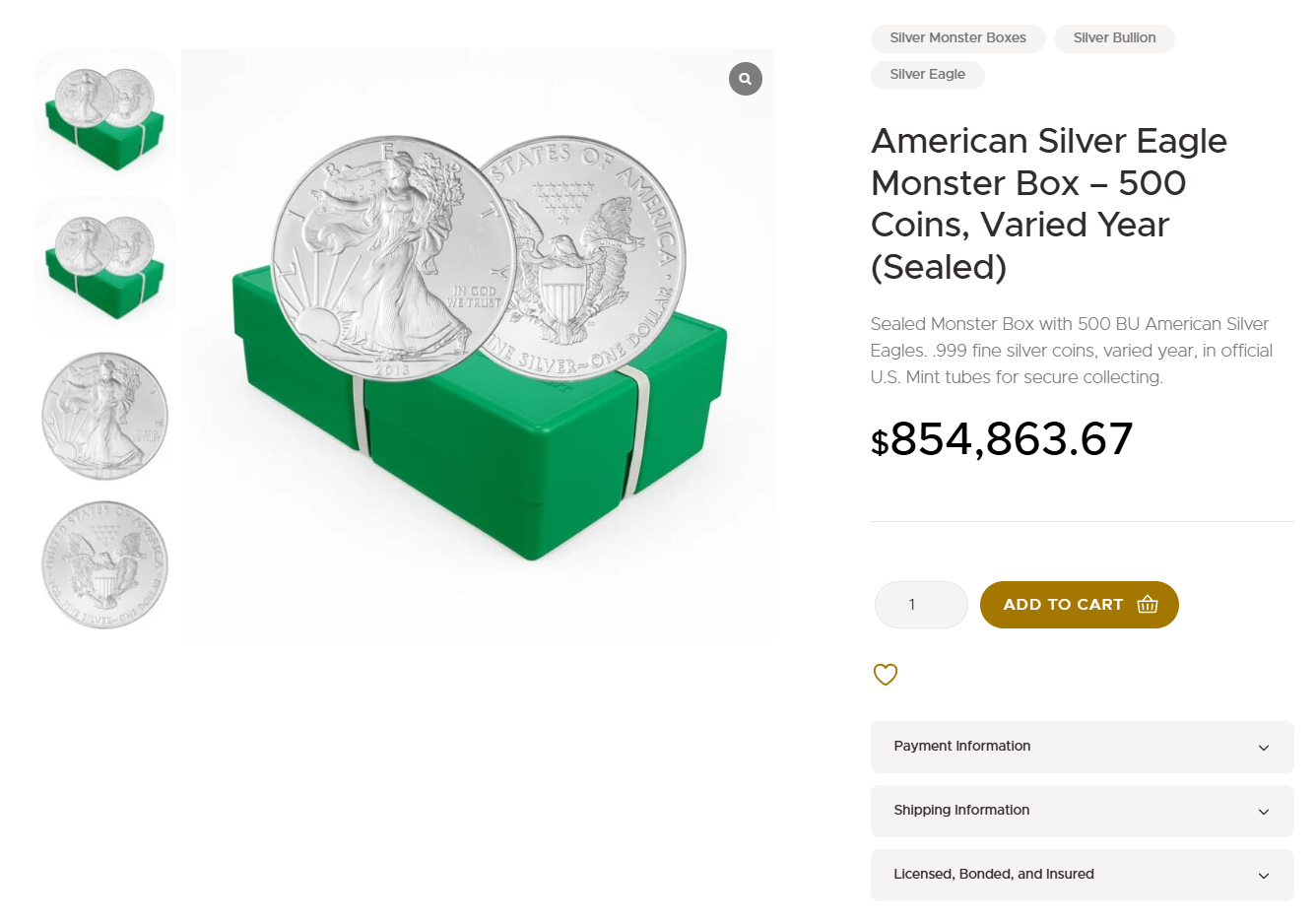Click the magnifier zoom icon on product image

tap(746, 79)
